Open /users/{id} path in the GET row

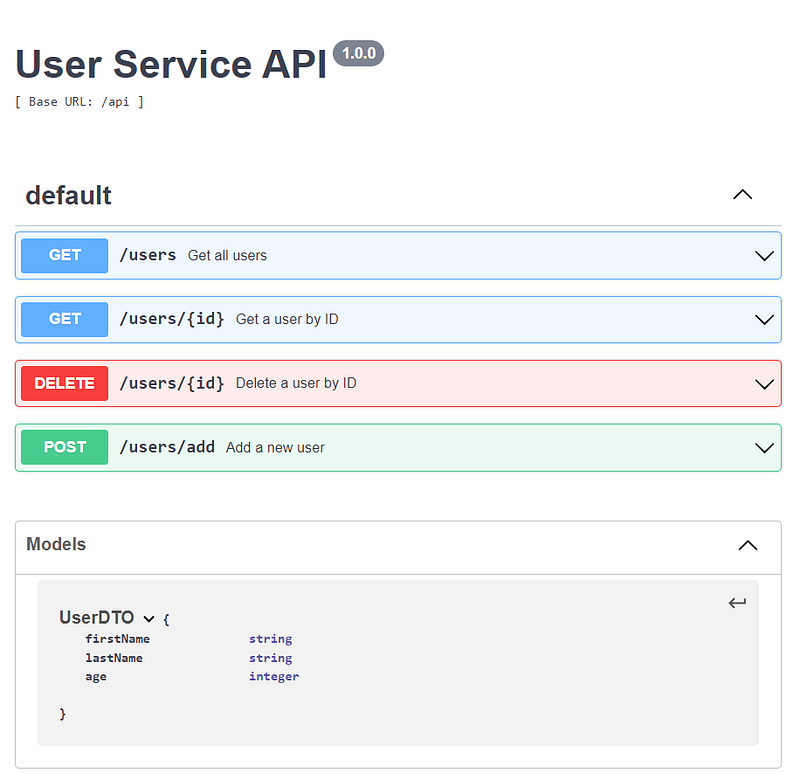point(171,319)
